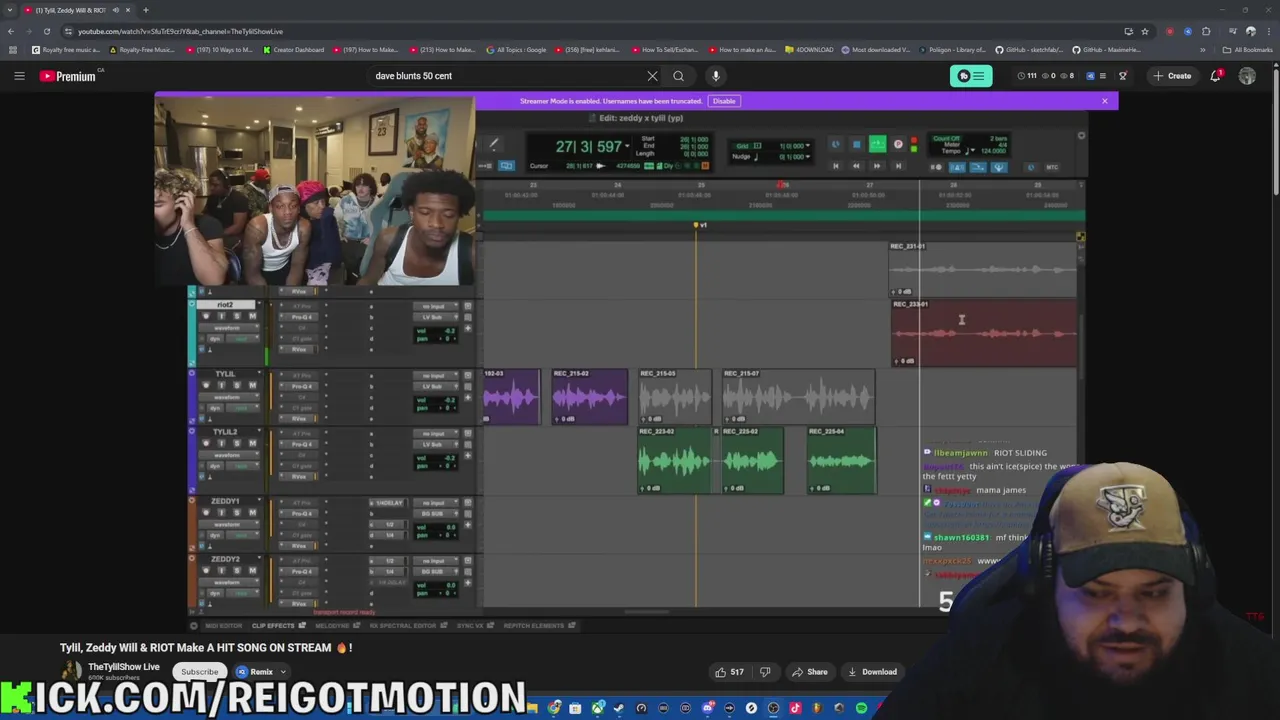Open Spotify from the taskbar
1280x720 pixels.
tap(861, 708)
